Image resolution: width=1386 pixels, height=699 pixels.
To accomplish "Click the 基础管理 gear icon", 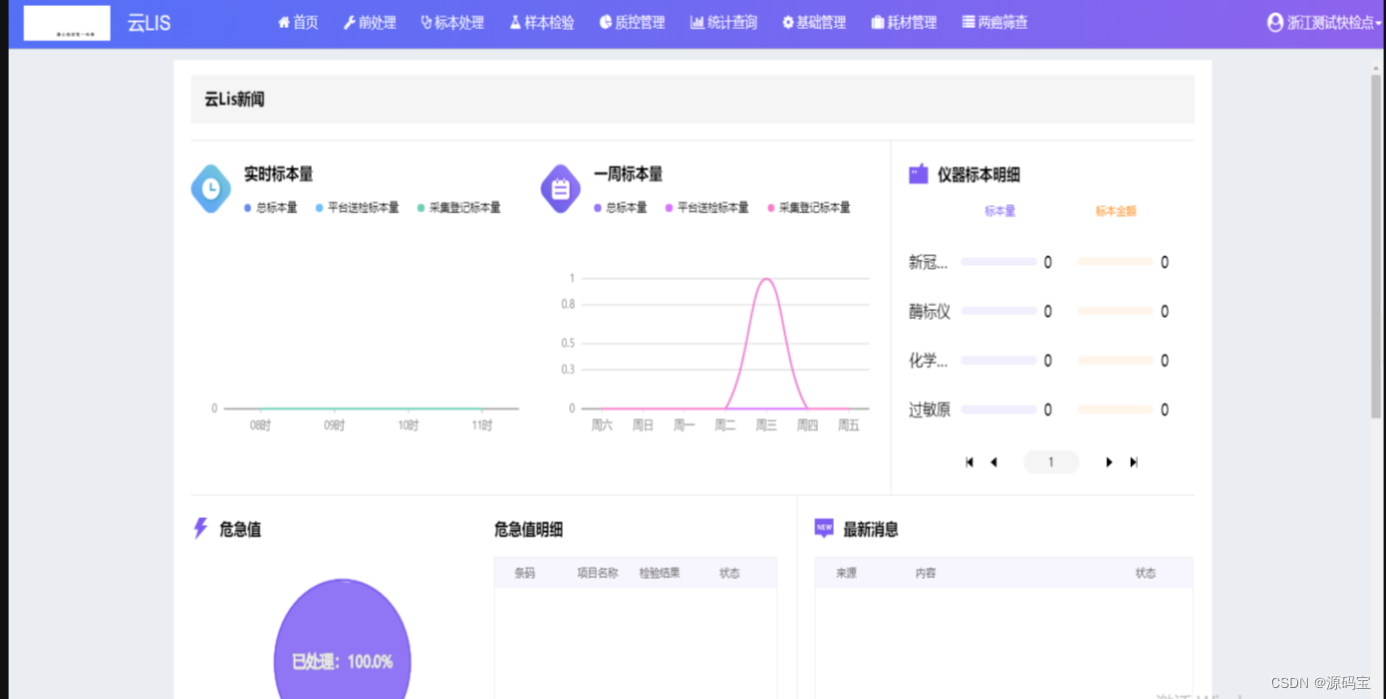I will pos(786,22).
